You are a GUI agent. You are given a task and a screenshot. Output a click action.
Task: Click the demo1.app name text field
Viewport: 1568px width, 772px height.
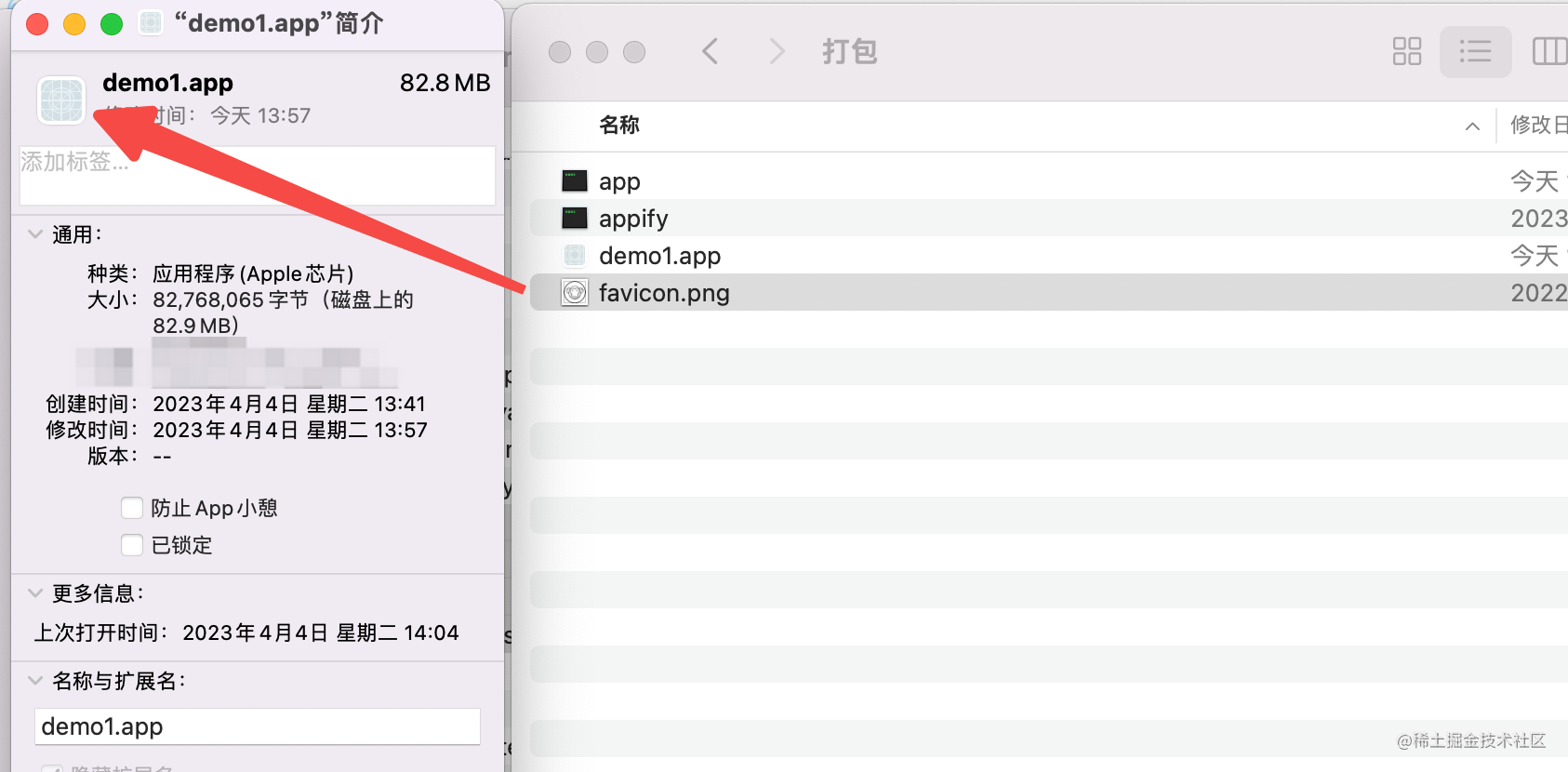[258, 726]
